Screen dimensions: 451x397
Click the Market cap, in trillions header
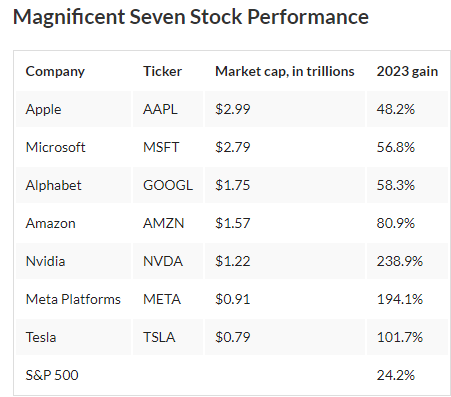(285, 71)
